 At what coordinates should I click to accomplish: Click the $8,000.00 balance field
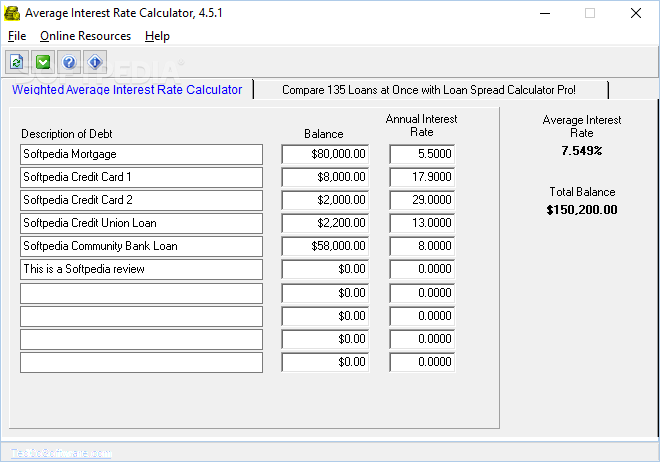coord(325,177)
